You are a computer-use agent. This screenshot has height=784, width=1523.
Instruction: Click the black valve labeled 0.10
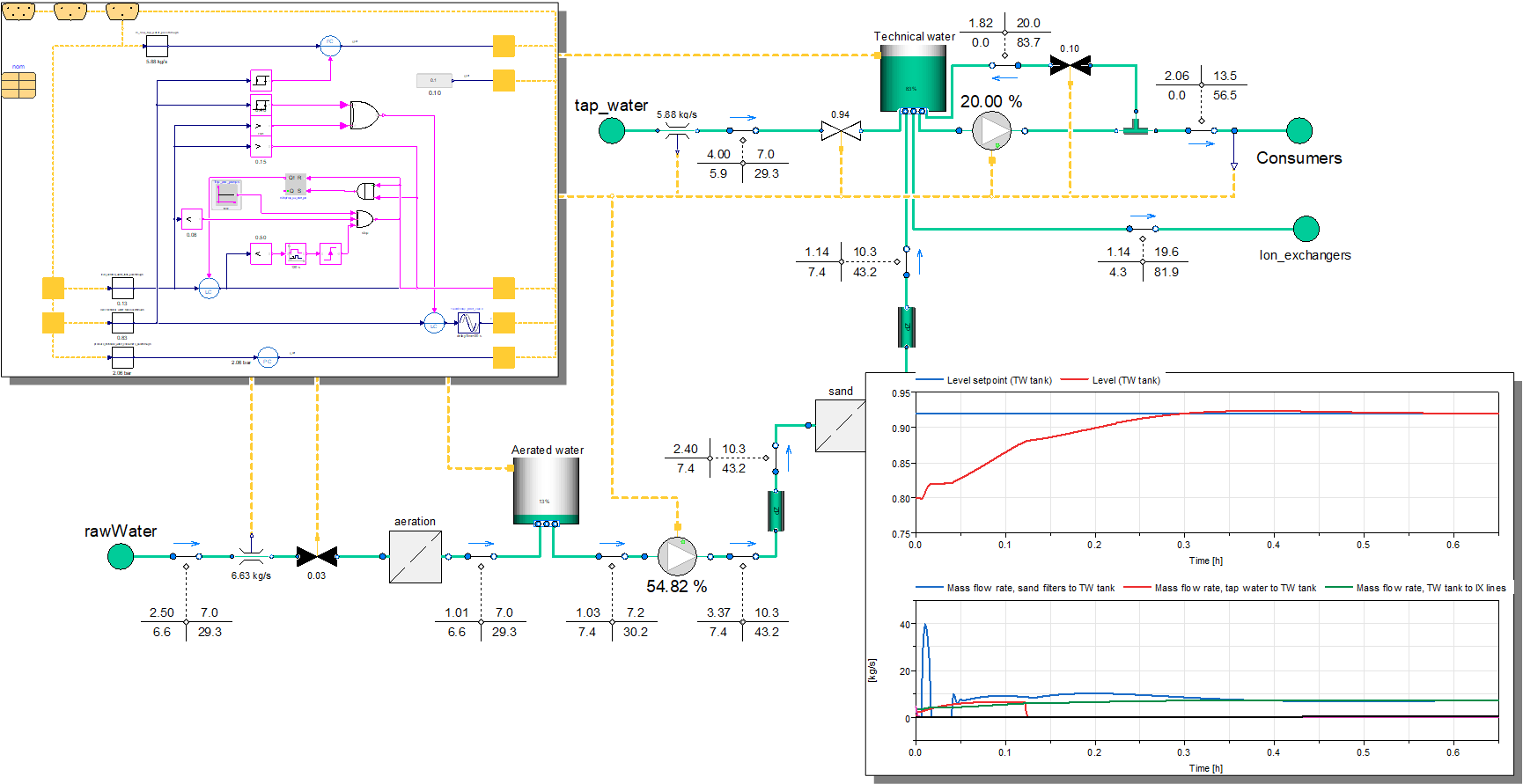[1071, 65]
